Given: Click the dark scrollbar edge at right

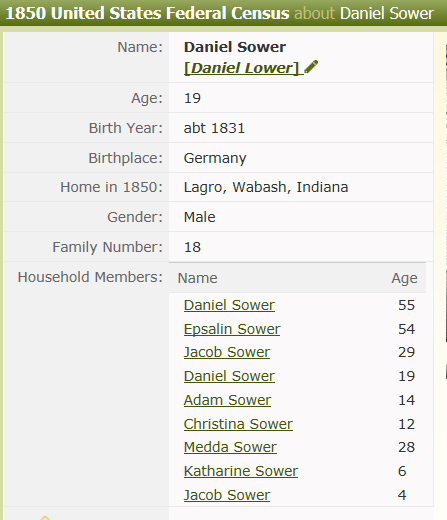Looking at the screenshot, I should pyautogui.click(x=446, y=193).
